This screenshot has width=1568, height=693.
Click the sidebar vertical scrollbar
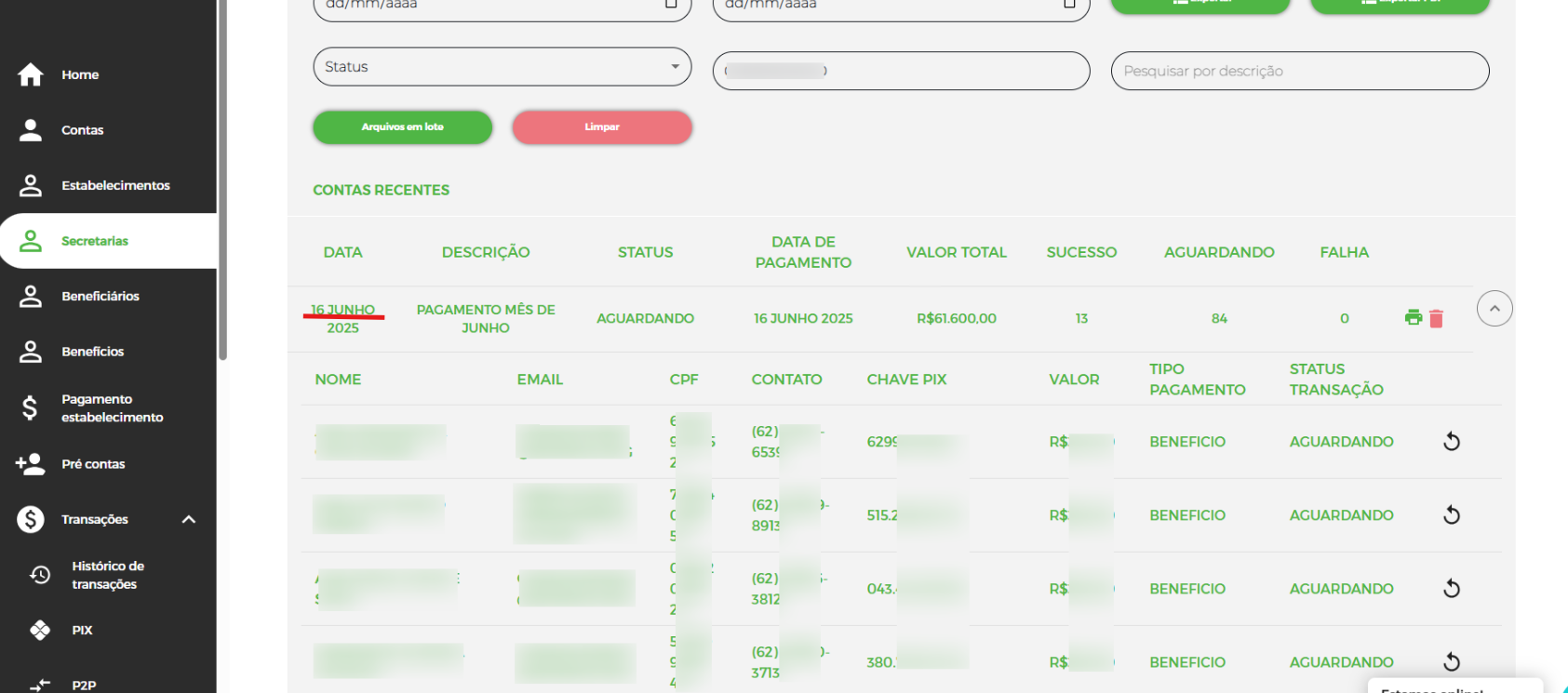point(221,186)
